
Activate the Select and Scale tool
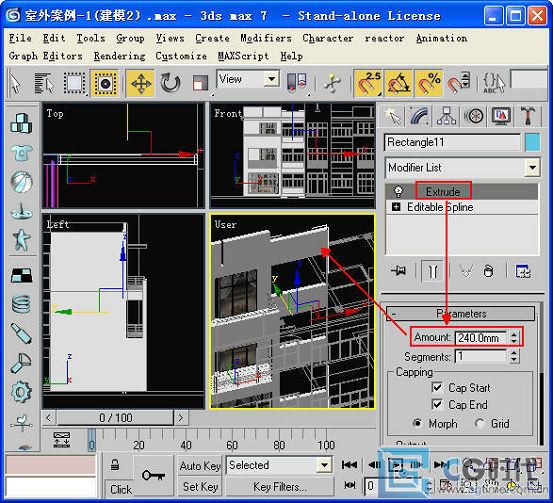point(200,84)
